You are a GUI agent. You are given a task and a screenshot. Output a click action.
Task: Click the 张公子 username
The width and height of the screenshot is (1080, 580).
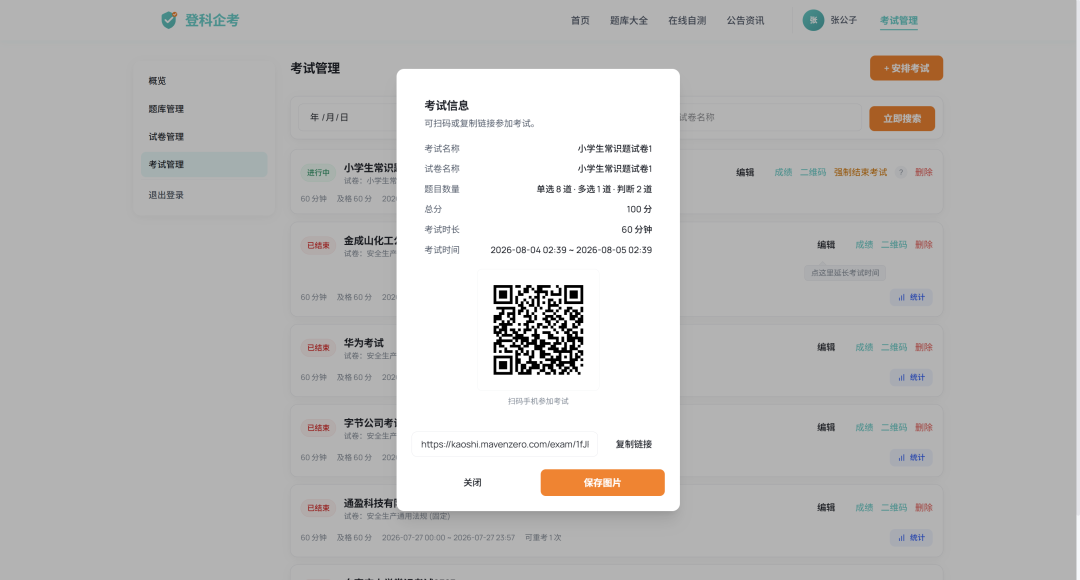point(844,20)
